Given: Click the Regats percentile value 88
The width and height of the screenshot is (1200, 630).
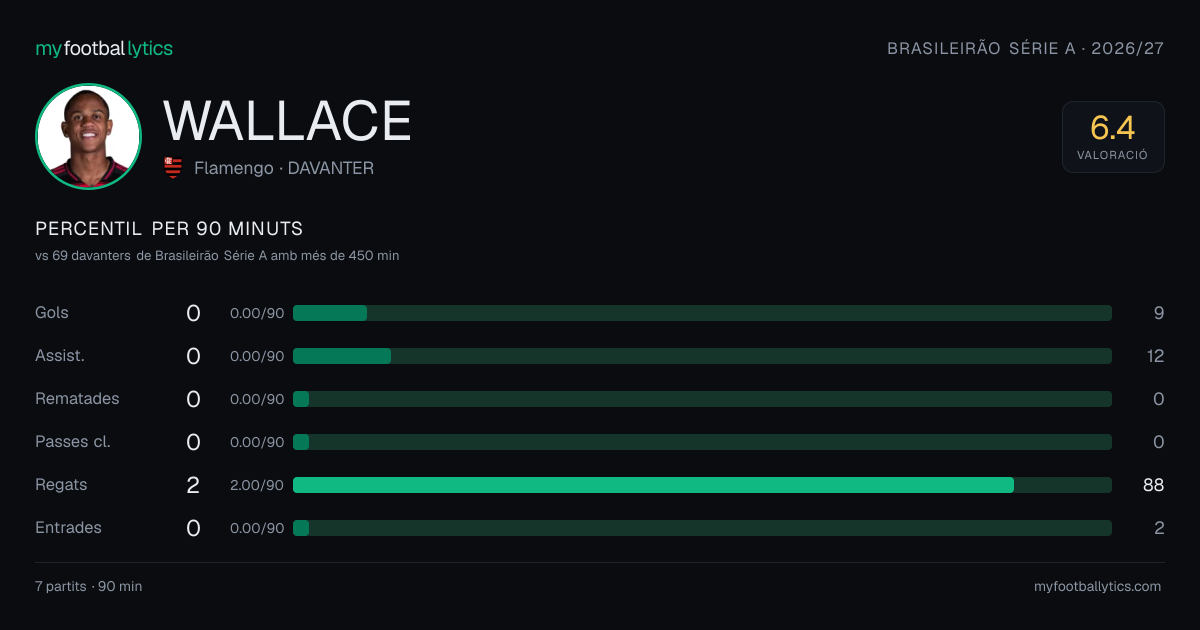Looking at the screenshot, I should 1154,485.
